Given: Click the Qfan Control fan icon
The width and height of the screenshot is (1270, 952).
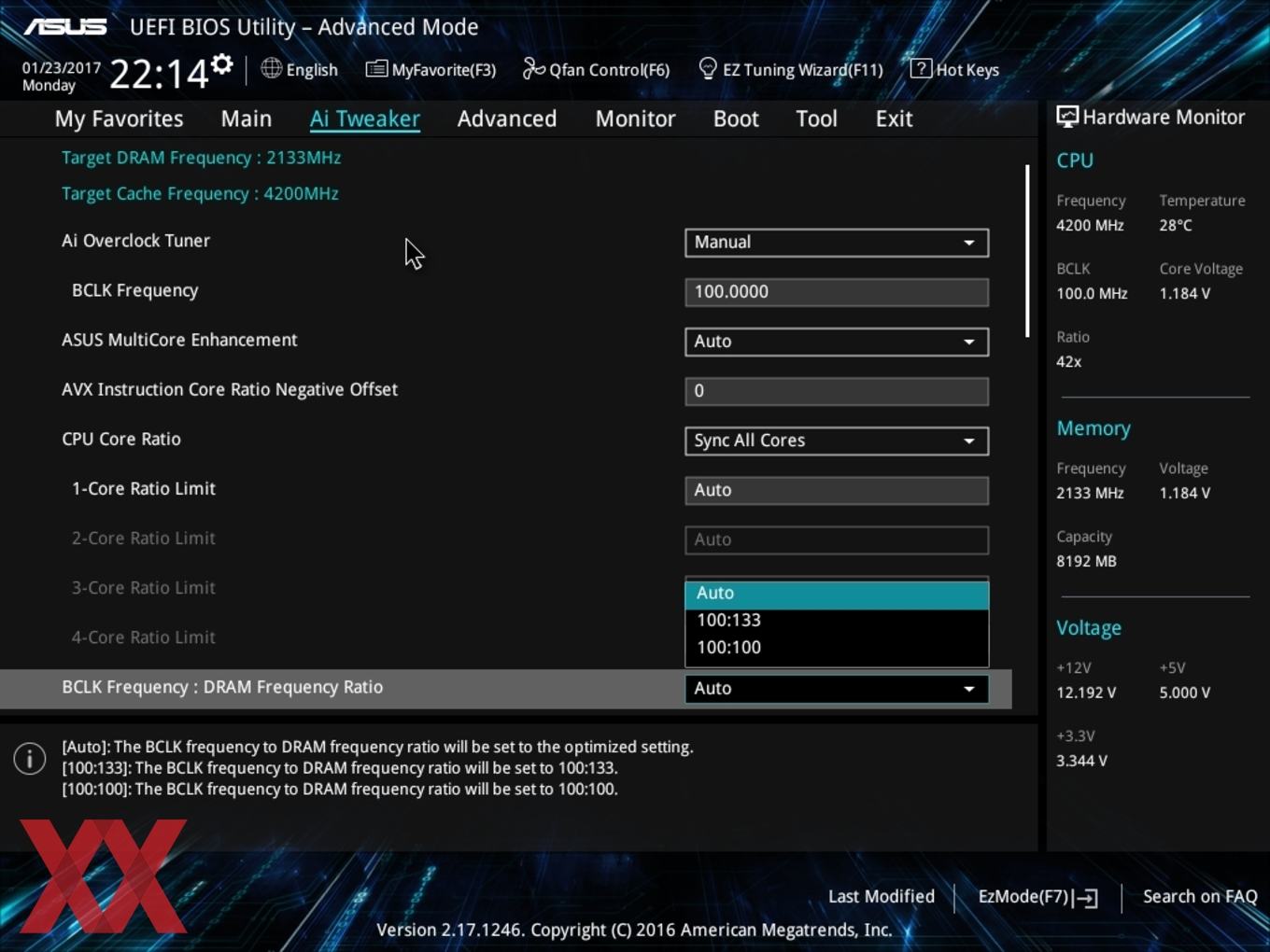Looking at the screenshot, I should 533,68.
